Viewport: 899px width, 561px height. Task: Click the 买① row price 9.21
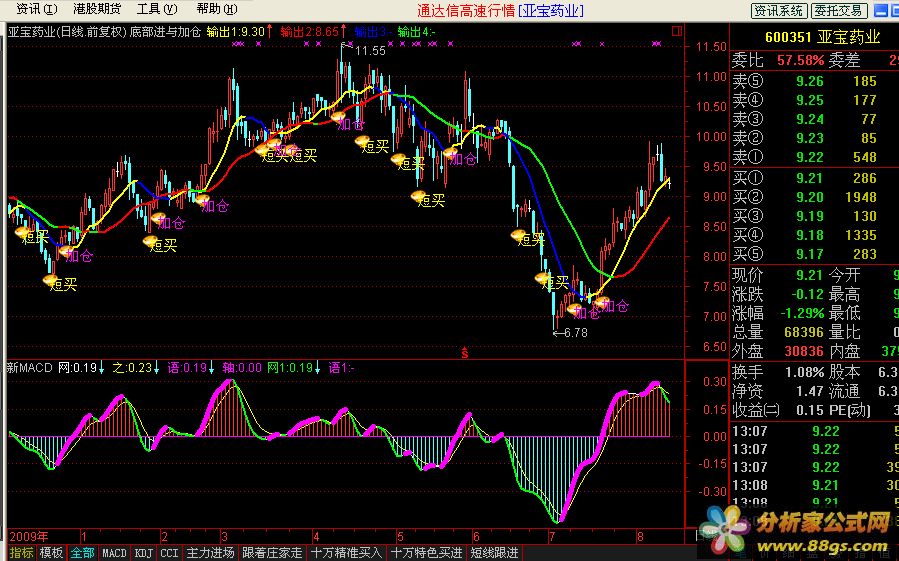pos(810,178)
